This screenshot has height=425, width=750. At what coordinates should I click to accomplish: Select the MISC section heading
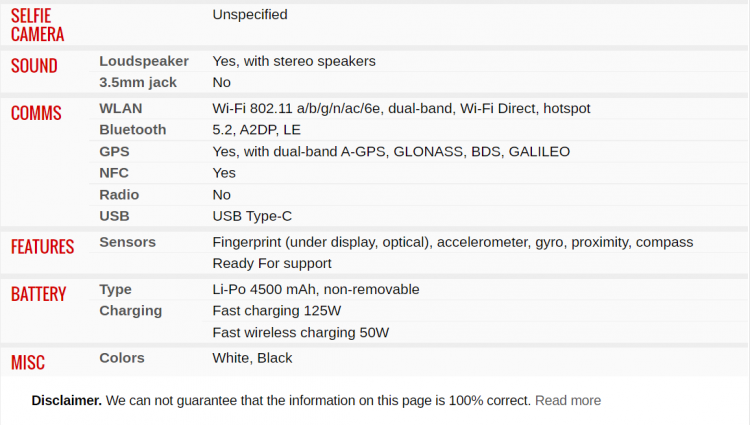pos(28,362)
